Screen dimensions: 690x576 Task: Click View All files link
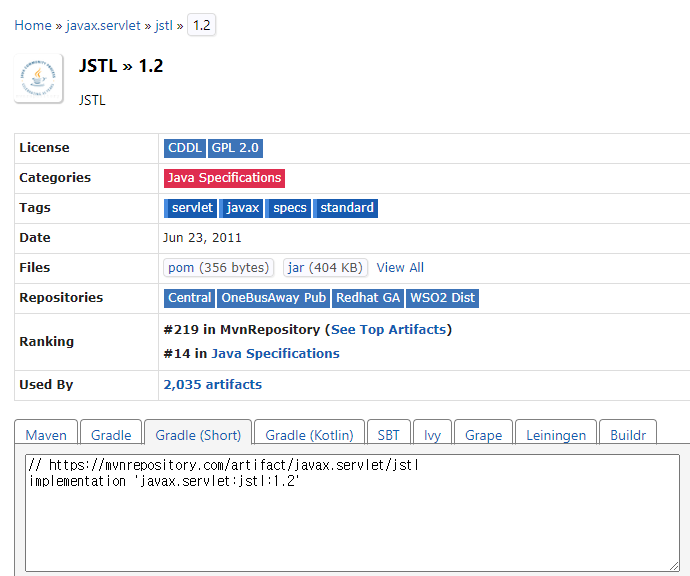[x=400, y=268]
